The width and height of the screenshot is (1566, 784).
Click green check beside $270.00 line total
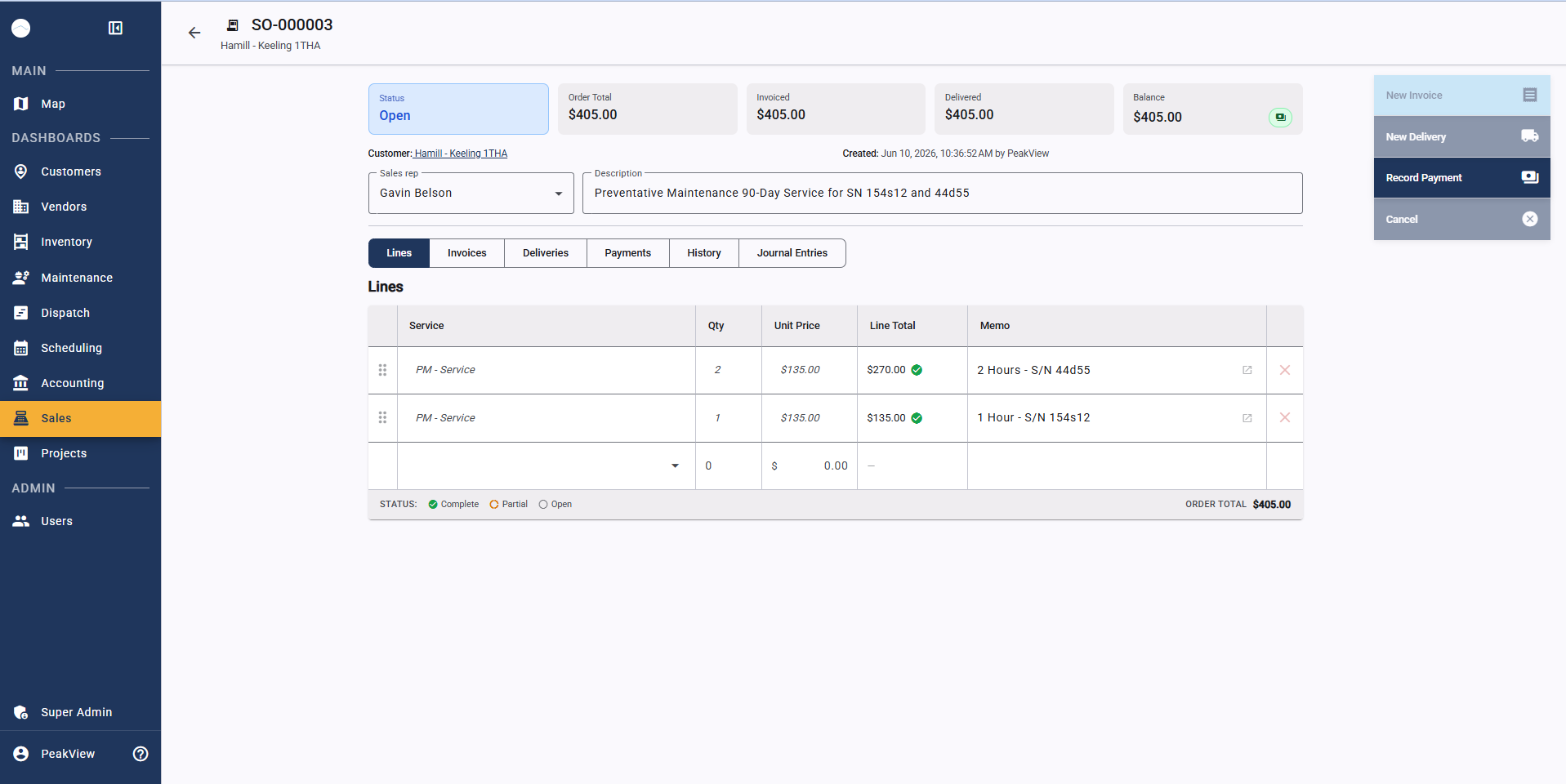(917, 370)
